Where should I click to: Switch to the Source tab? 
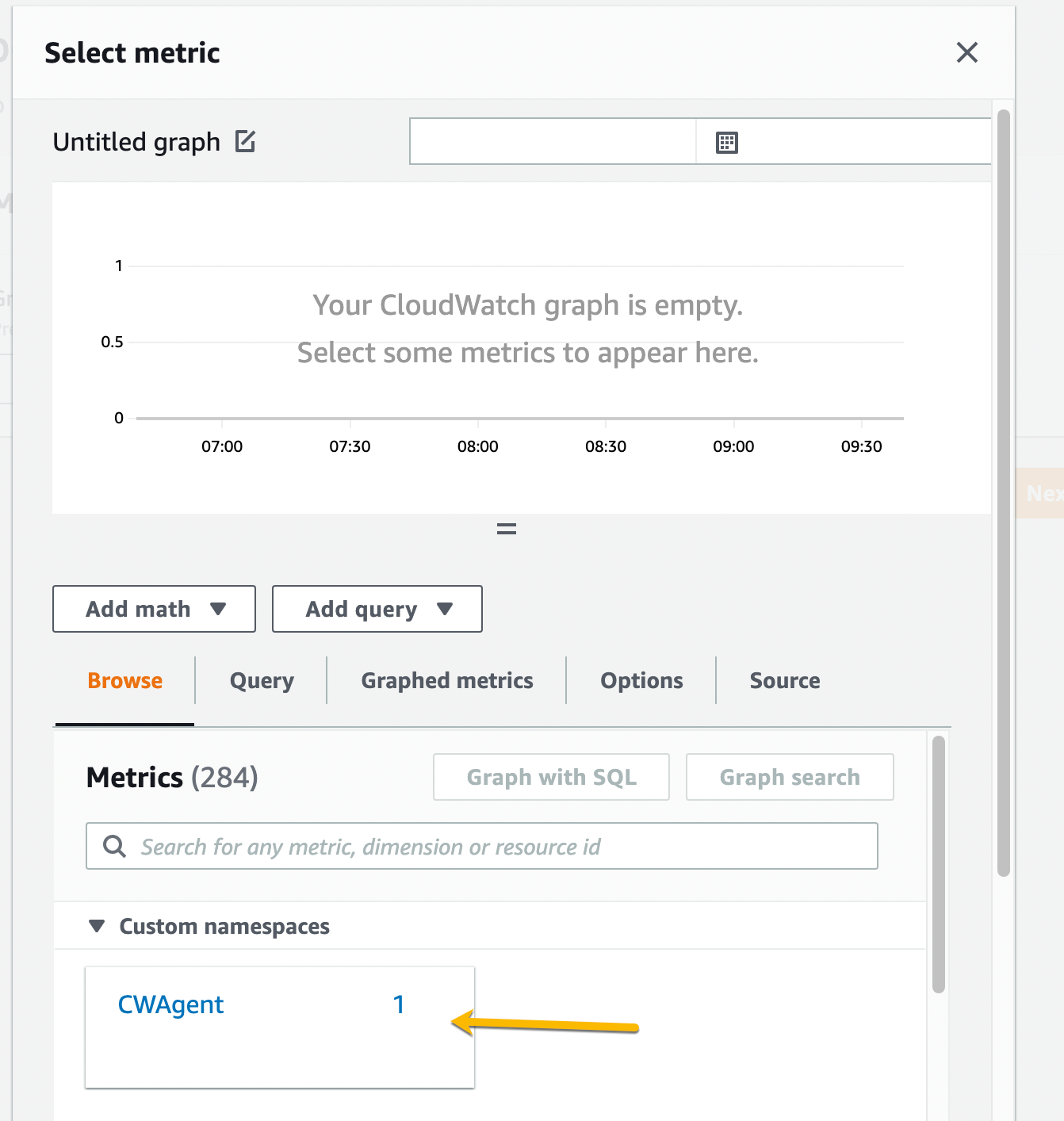(x=784, y=680)
